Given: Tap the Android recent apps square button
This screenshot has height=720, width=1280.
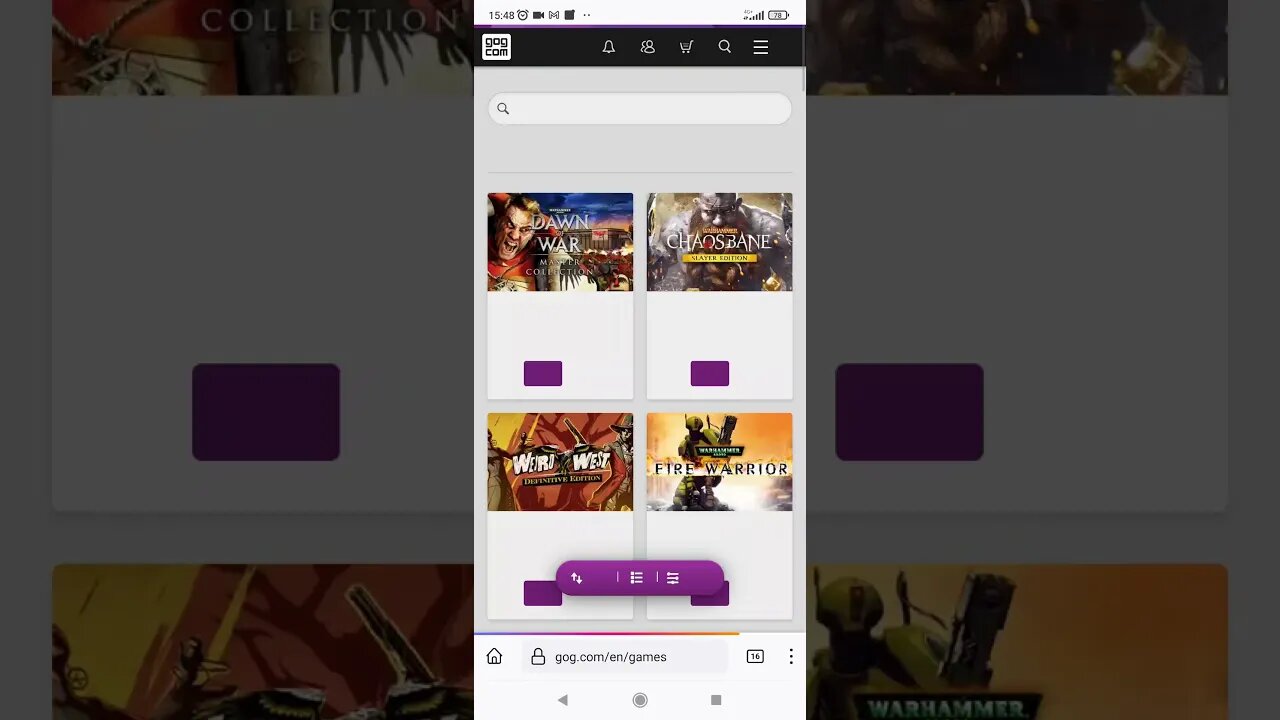Looking at the screenshot, I should click(716, 700).
